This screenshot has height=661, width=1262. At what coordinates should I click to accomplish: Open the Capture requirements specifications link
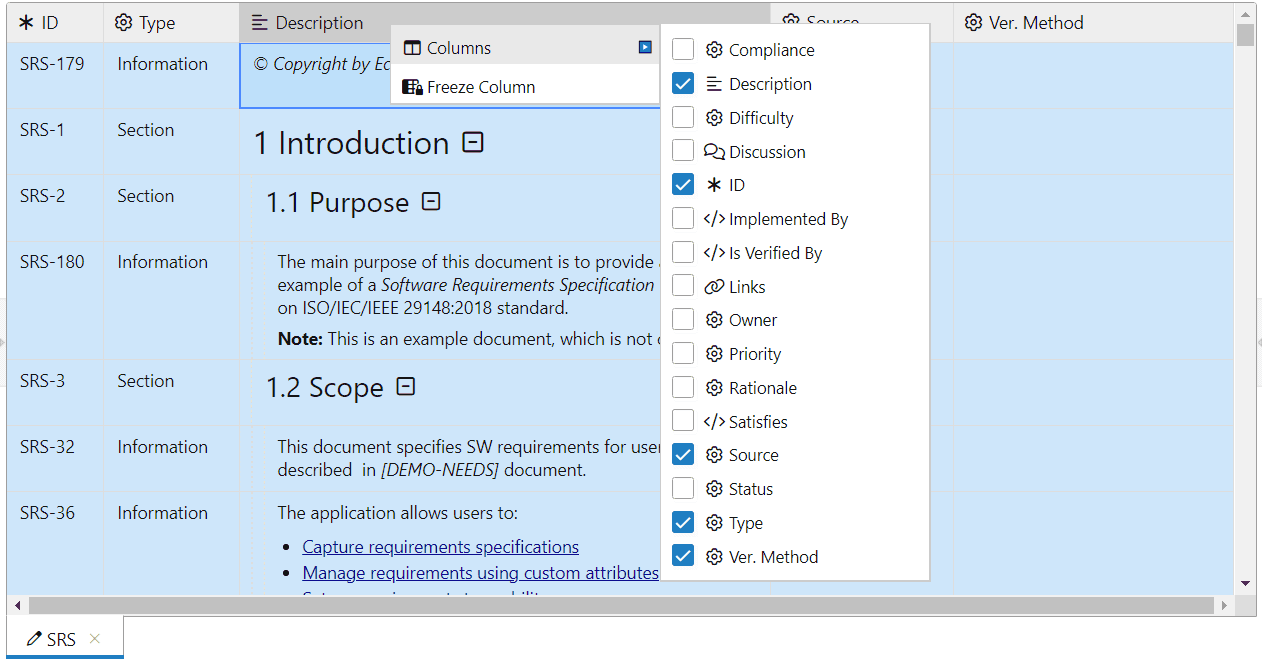tap(441, 547)
